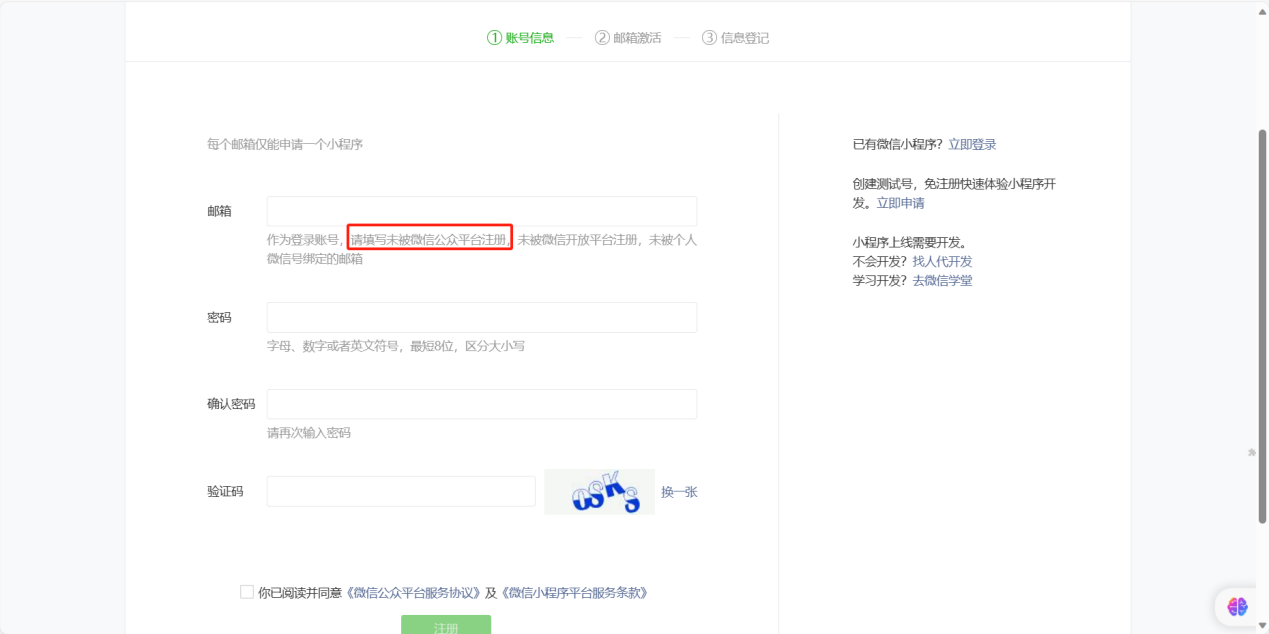Select step 2 邮箱激活 tab
Viewport: 1269px width, 634px height.
click(628, 38)
